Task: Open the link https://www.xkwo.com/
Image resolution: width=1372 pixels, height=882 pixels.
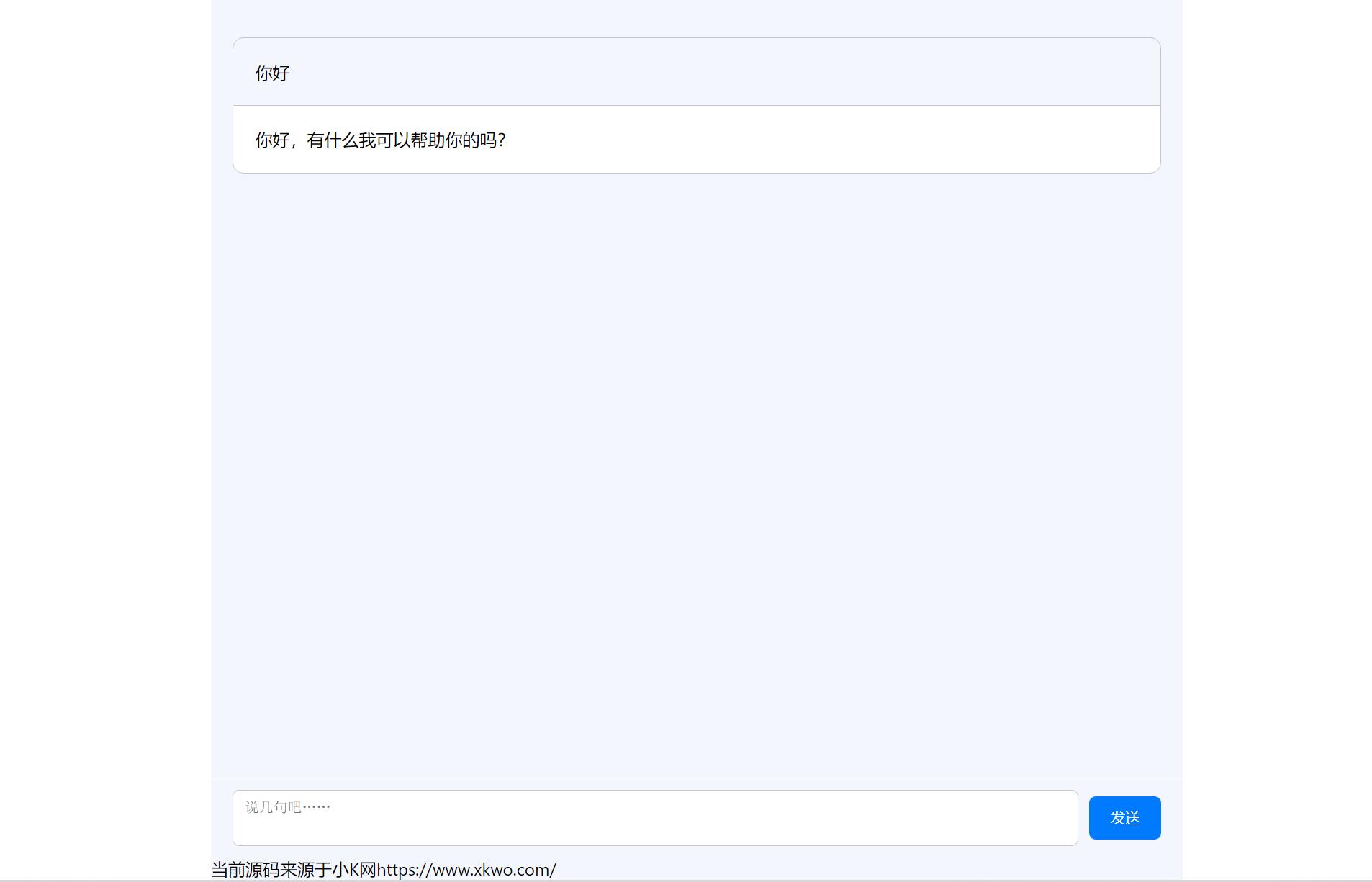Action: pos(466,869)
